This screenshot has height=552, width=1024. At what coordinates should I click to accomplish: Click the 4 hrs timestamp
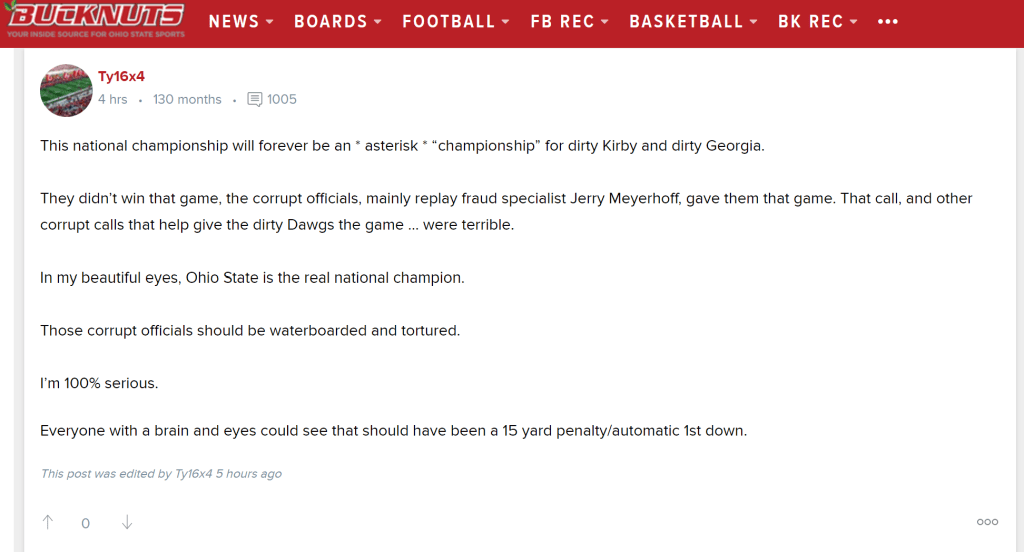tap(112, 99)
